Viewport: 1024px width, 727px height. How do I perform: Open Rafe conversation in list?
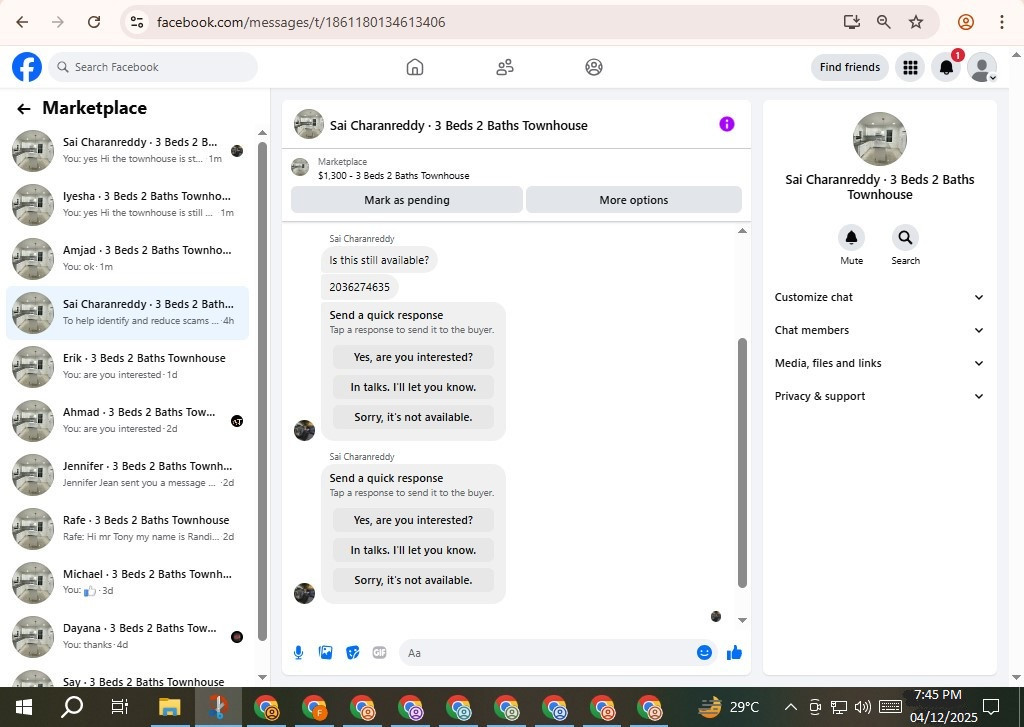point(127,528)
